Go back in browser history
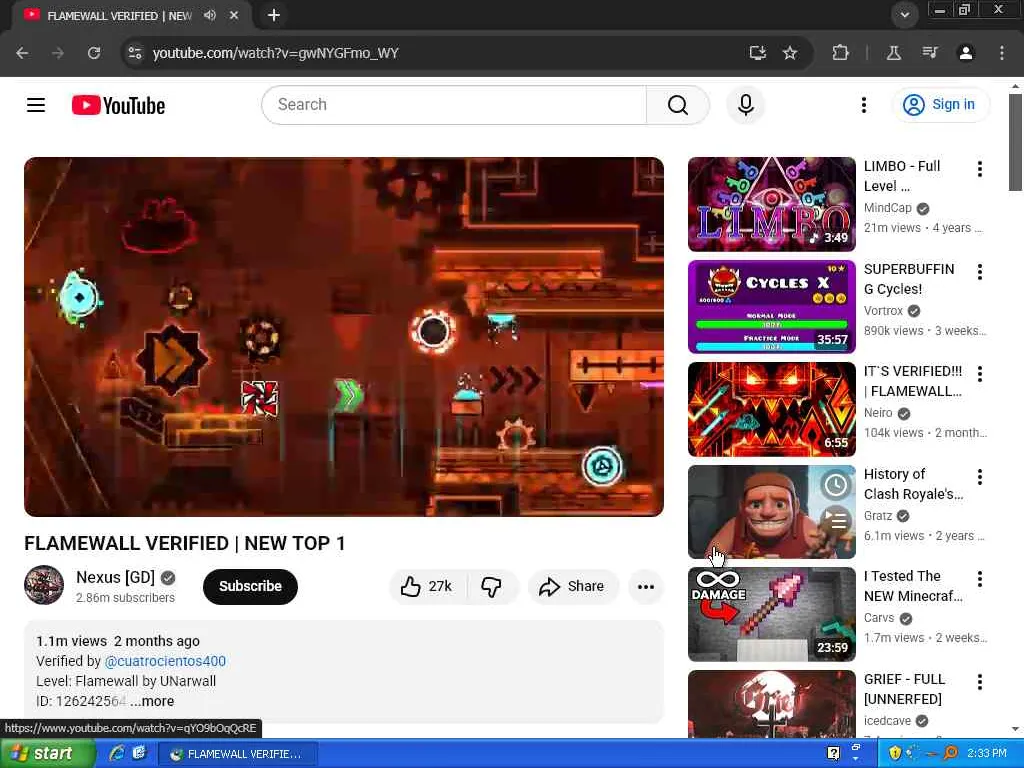The width and height of the screenshot is (1024, 768). (22, 53)
